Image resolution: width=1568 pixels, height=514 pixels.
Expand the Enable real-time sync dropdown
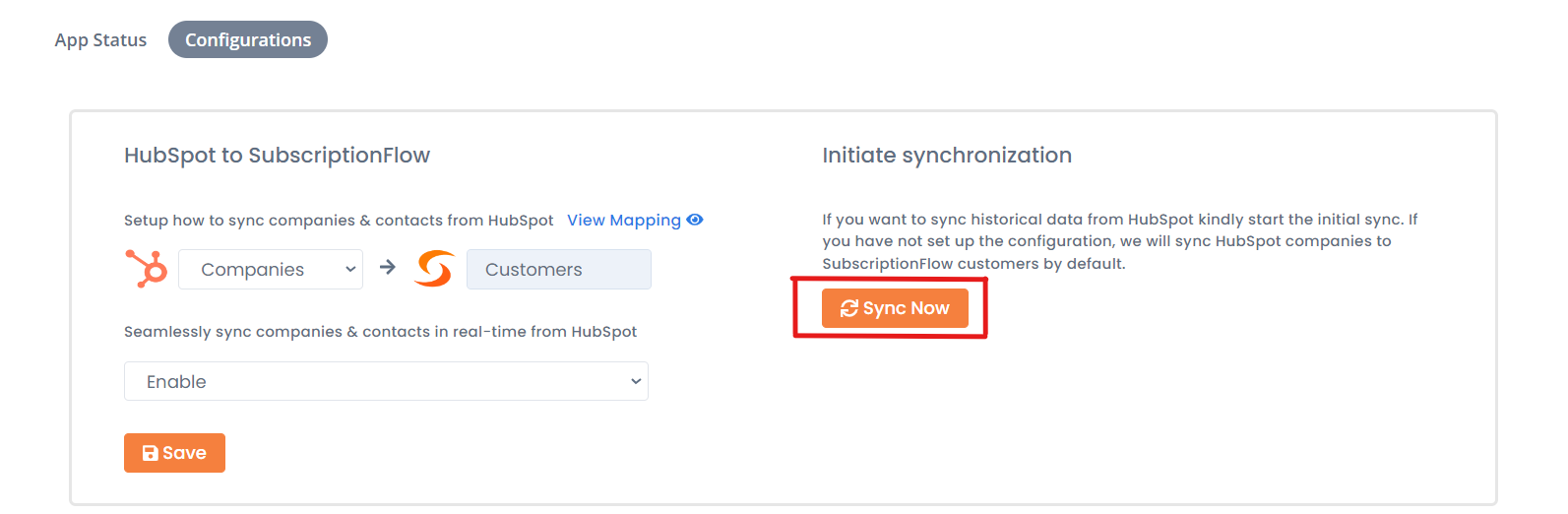tap(386, 381)
